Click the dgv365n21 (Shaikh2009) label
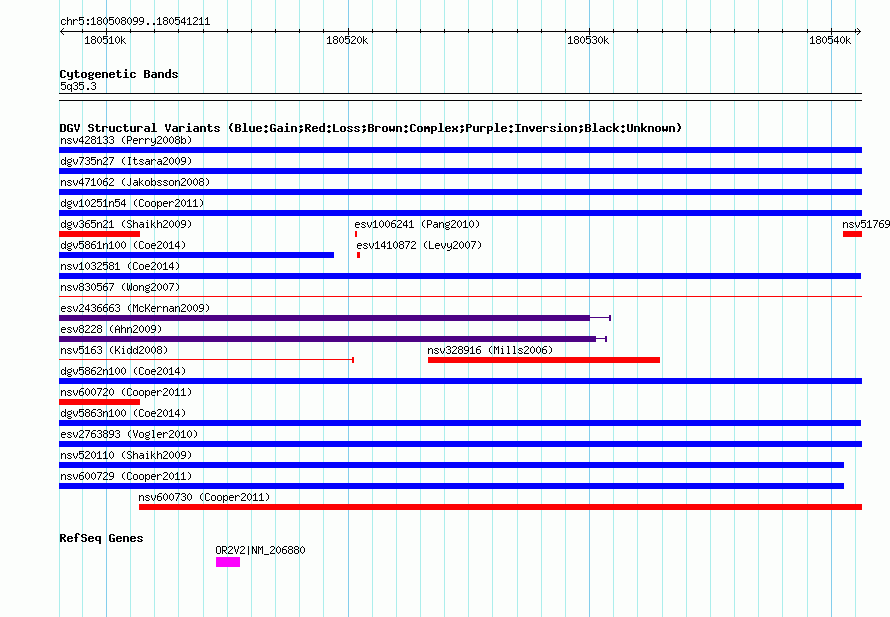This screenshot has width=890, height=617. (126, 224)
